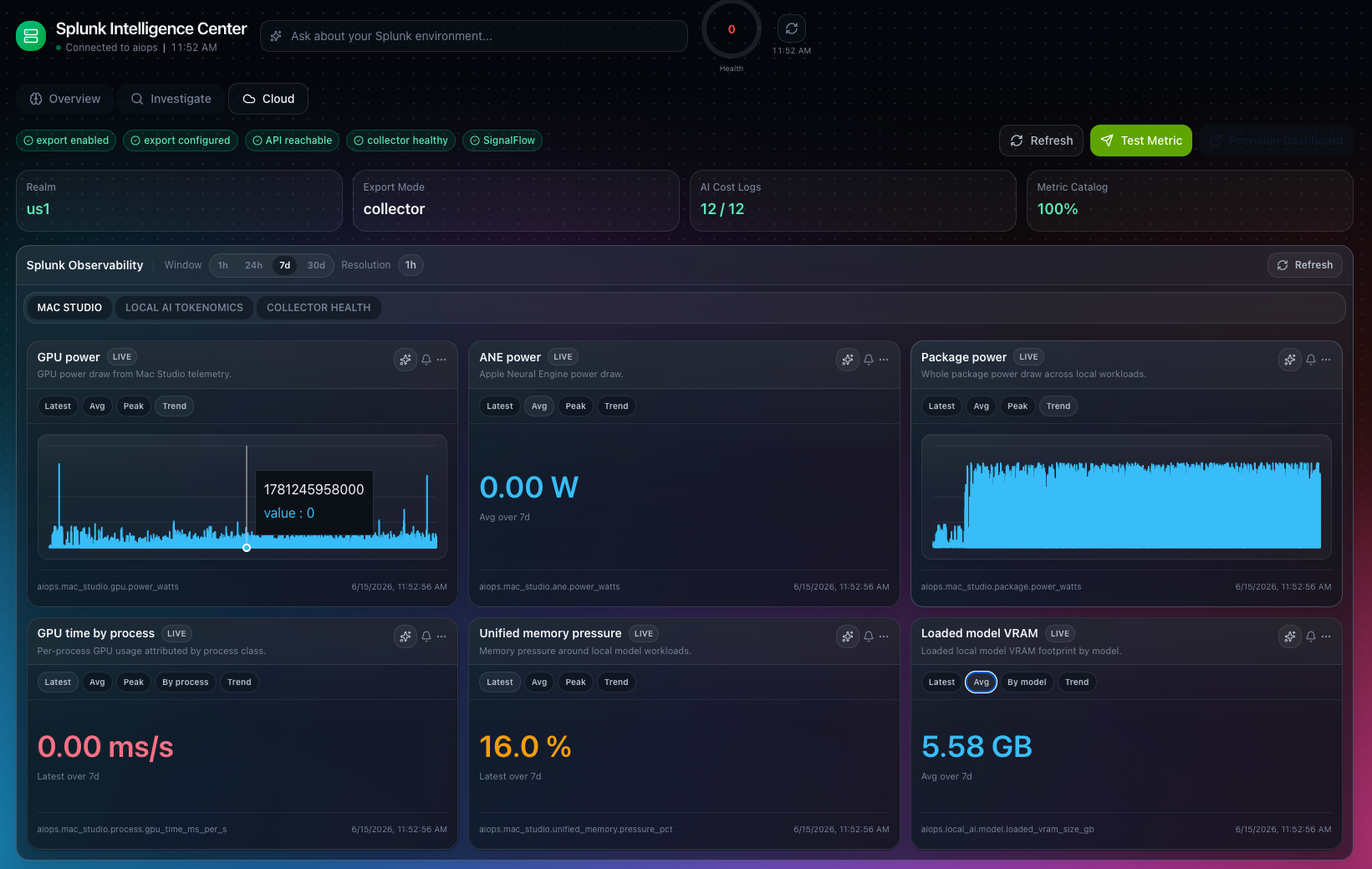Show GPU time By process breakdown

(x=186, y=682)
